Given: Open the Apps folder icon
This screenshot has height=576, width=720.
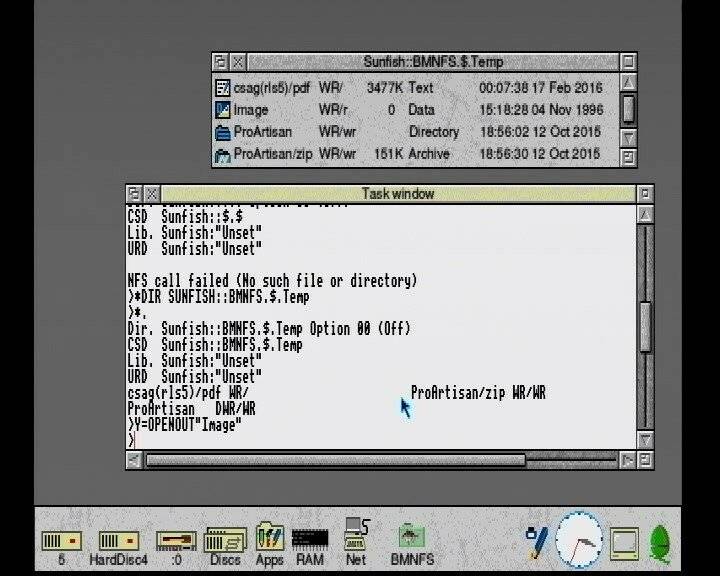Looking at the screenshot, I should pos(269,538).
